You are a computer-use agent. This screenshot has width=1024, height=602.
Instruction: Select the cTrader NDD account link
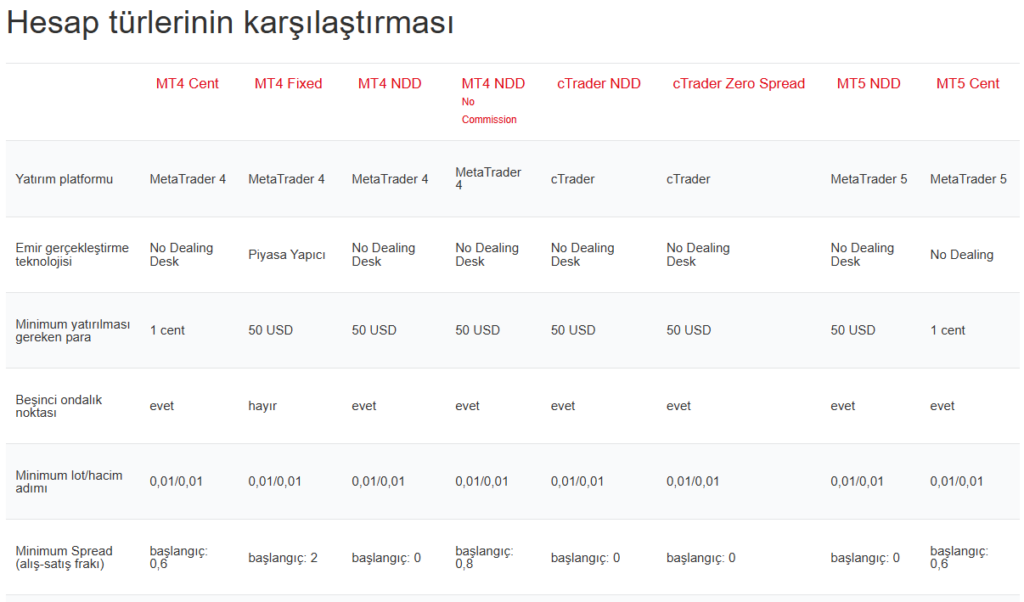[598, 83]
